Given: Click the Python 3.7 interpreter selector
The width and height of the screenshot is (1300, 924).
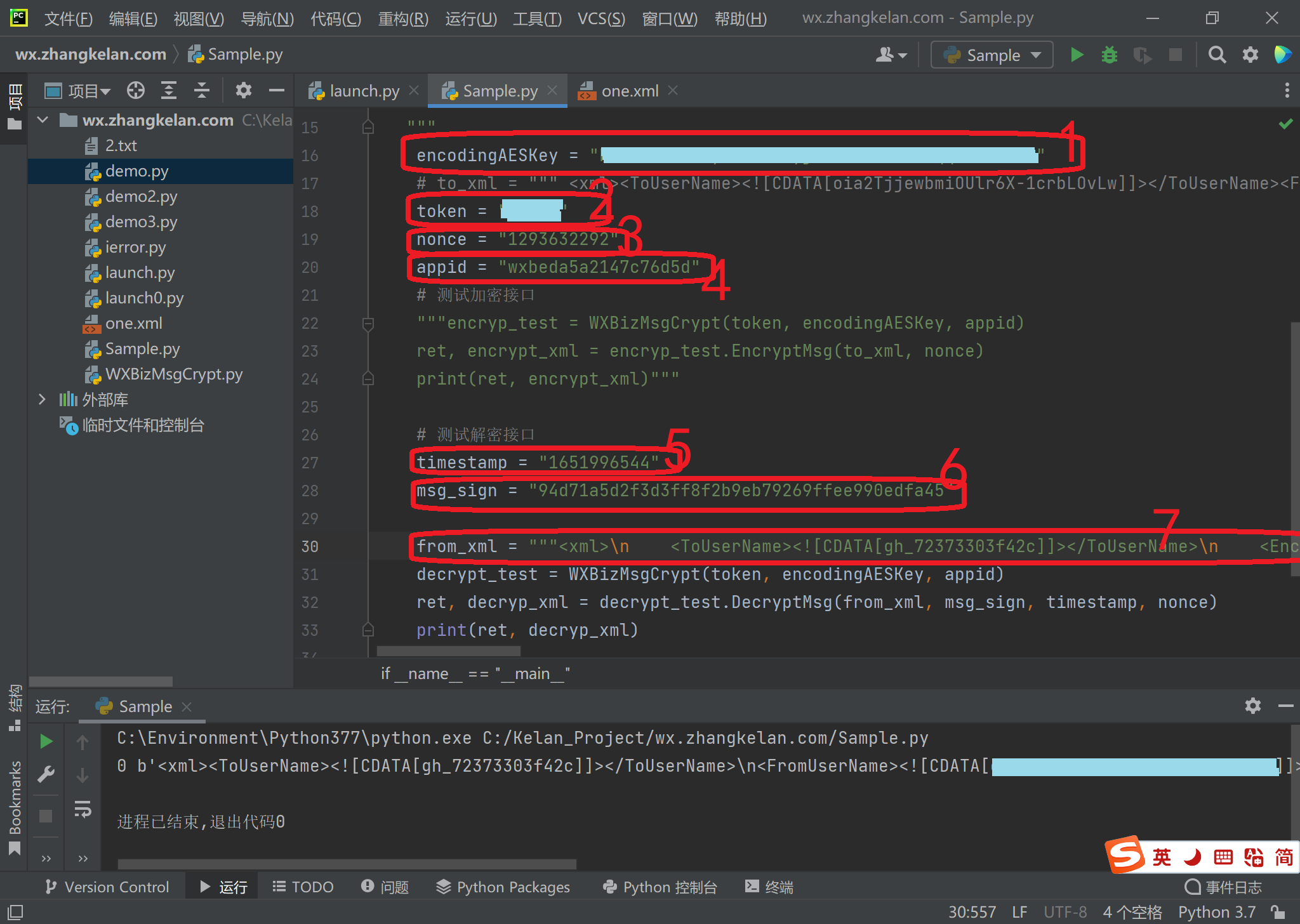Looking at the screenshot, I should [1217, 912].
